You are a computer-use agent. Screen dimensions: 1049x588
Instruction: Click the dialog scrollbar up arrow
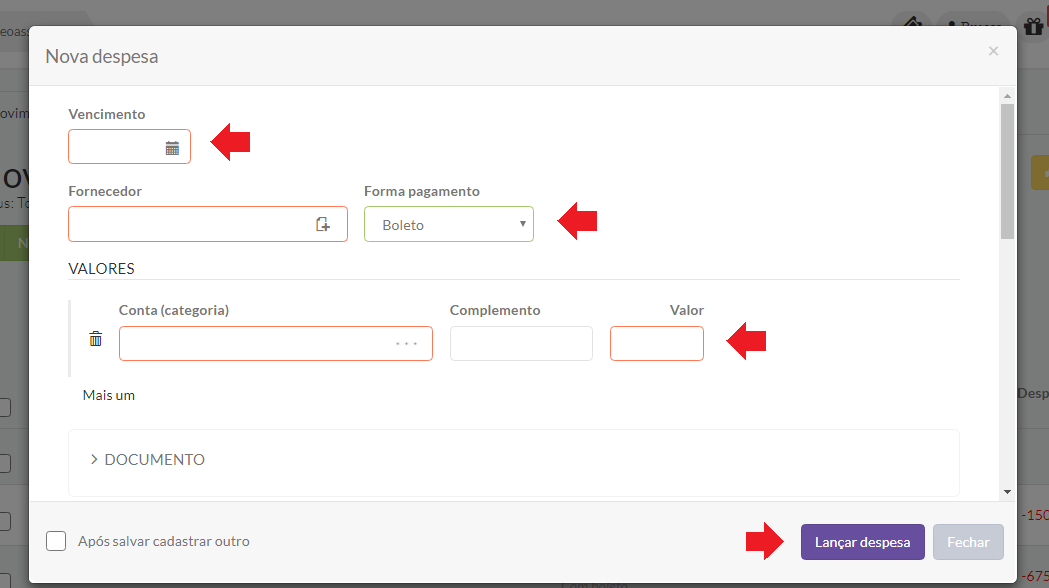(x=1008, y=96)
